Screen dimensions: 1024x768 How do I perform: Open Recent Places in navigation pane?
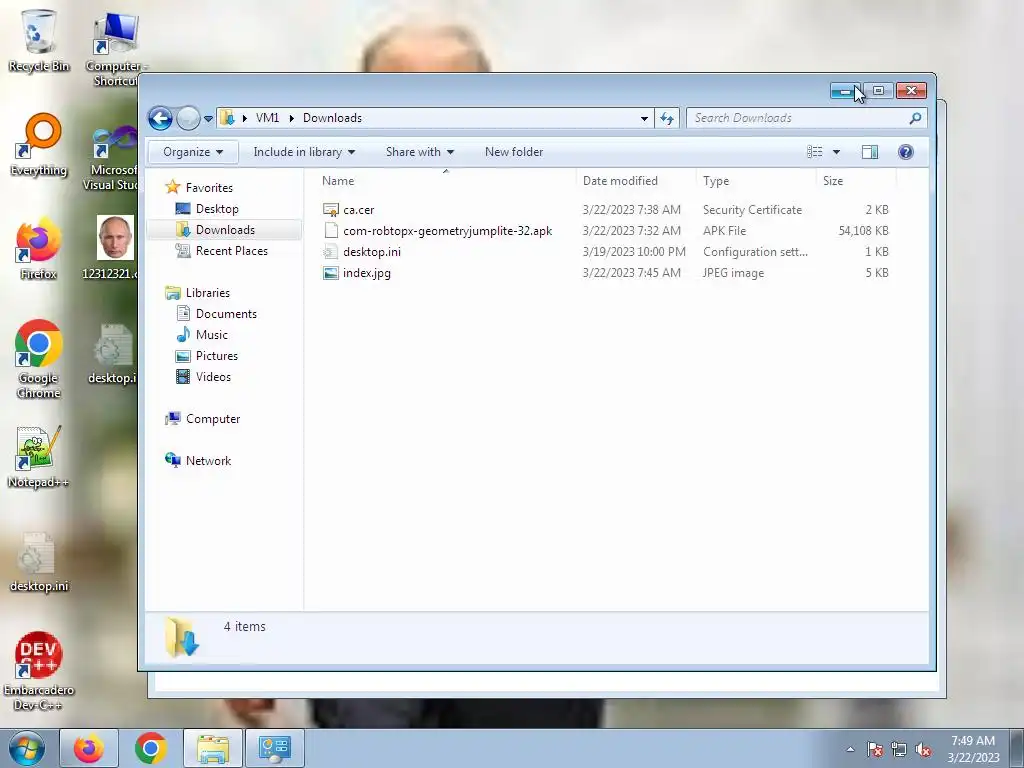231,251
